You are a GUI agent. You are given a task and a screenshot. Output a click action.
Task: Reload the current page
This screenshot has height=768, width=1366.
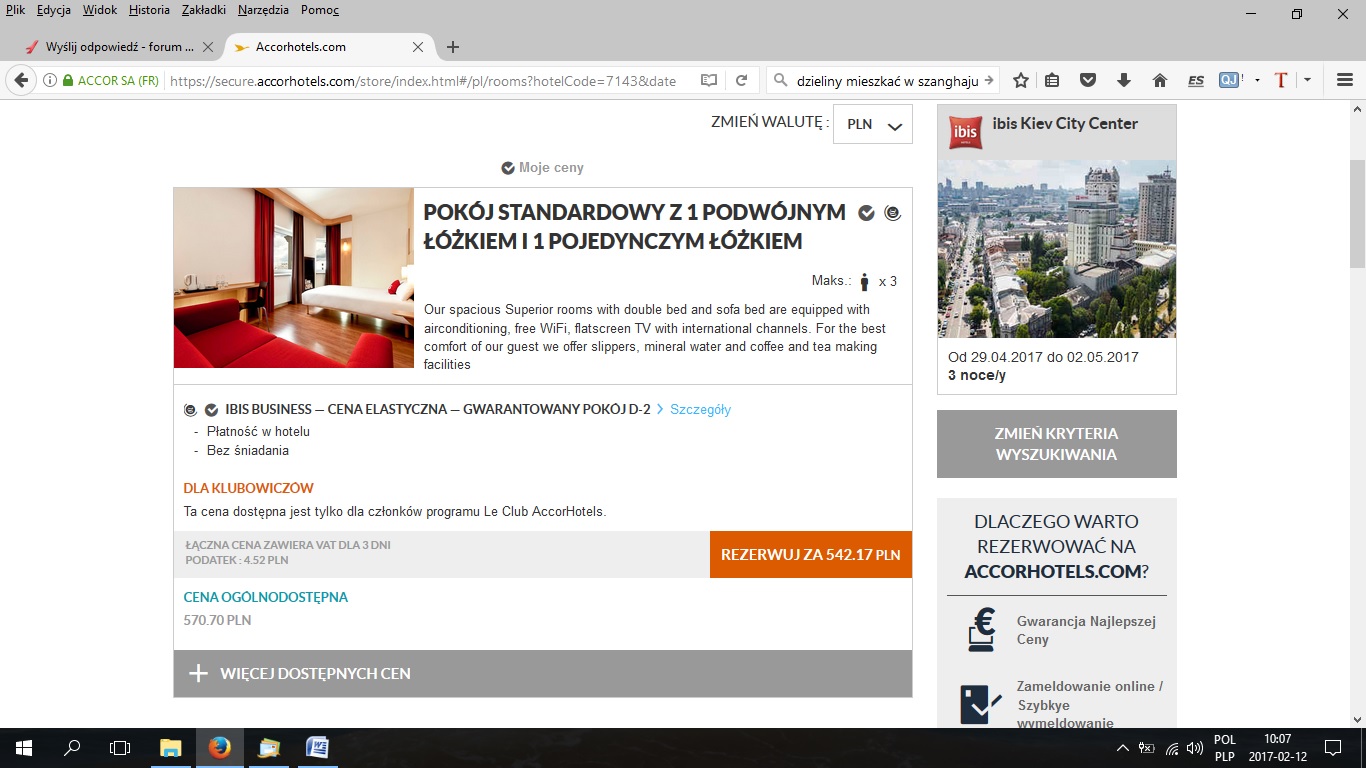[742, 81]
